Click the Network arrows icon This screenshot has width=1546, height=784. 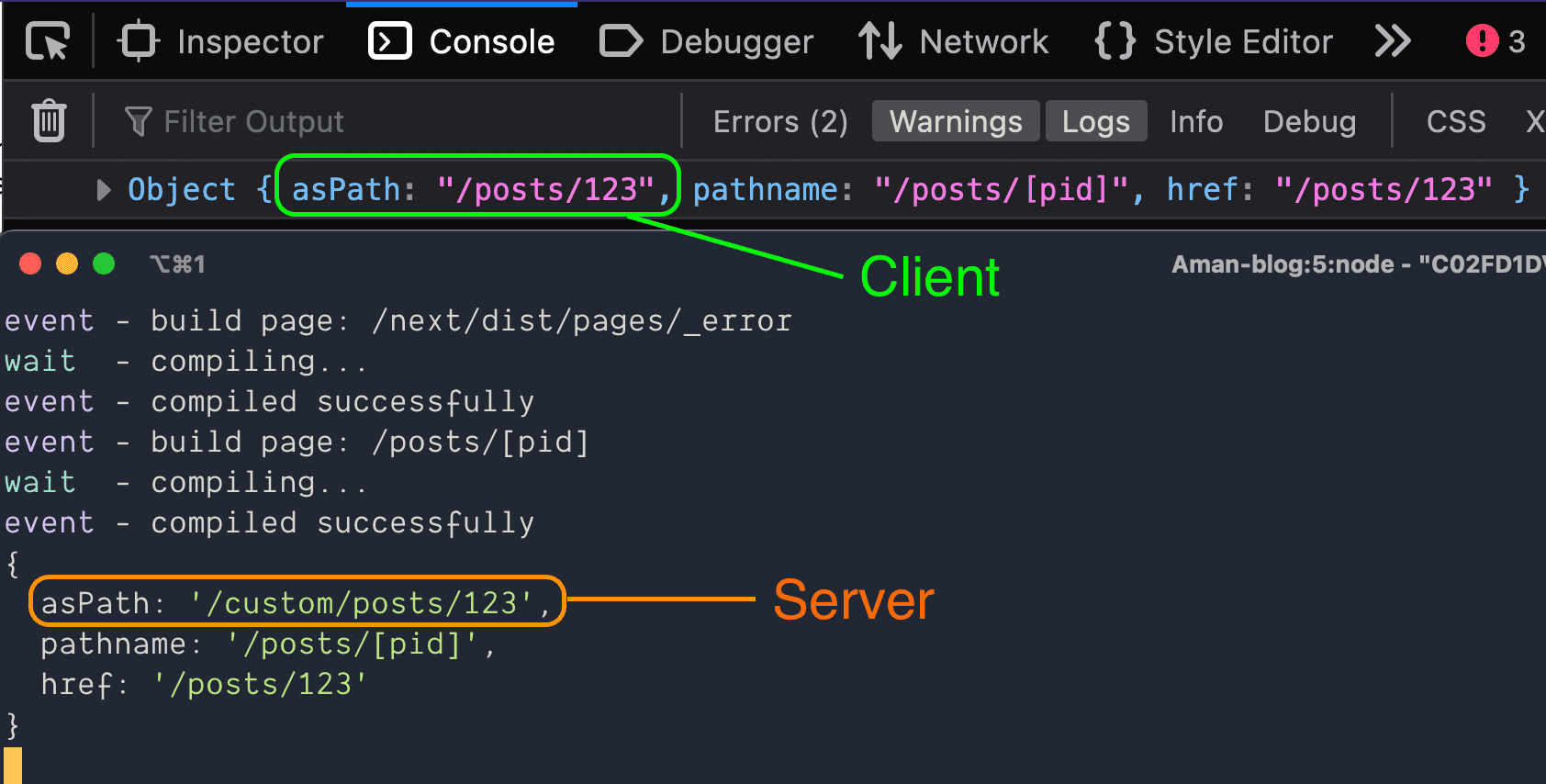[879, 41]
